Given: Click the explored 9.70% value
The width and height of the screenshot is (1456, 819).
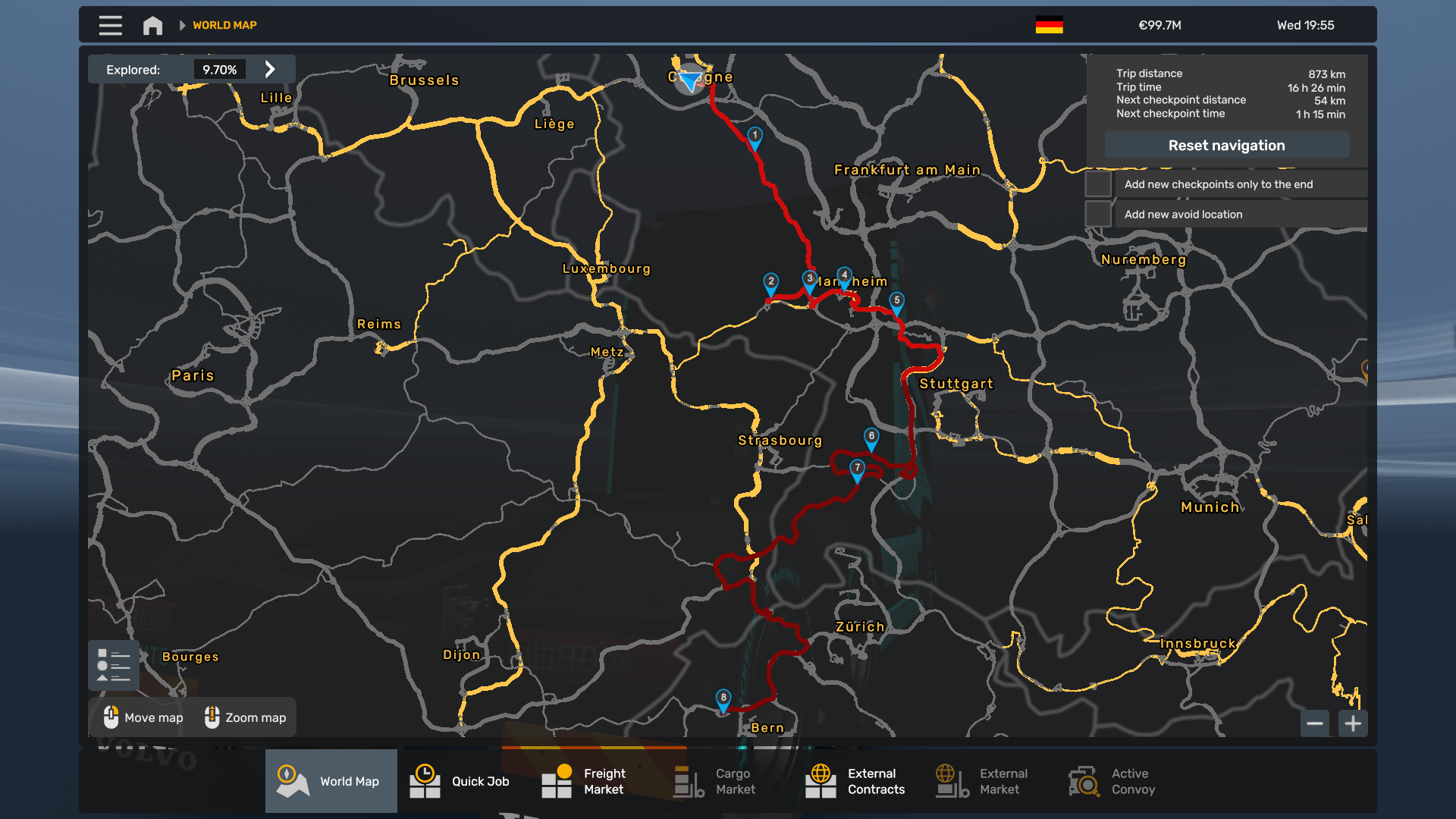Looking at the screenshot, I should pyautogui.click(x=219, y=70).
